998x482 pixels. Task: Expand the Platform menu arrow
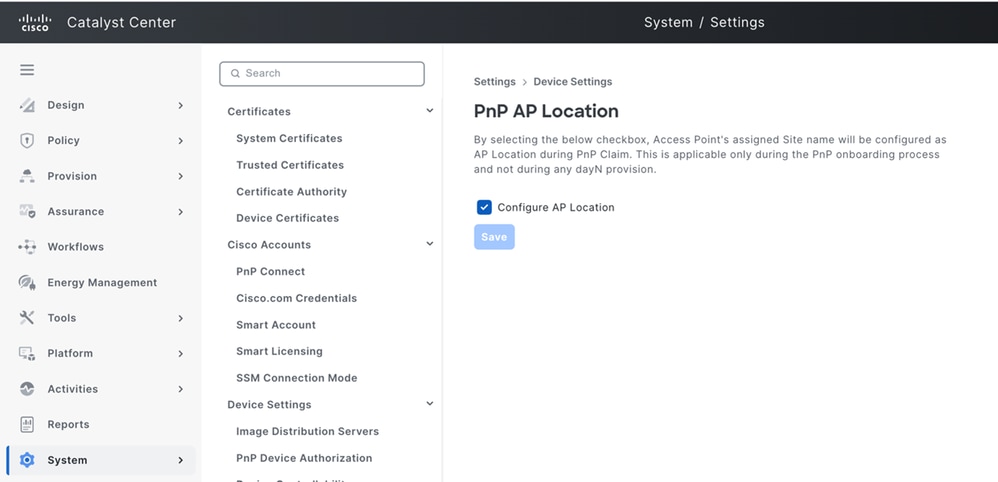[181, 353]
